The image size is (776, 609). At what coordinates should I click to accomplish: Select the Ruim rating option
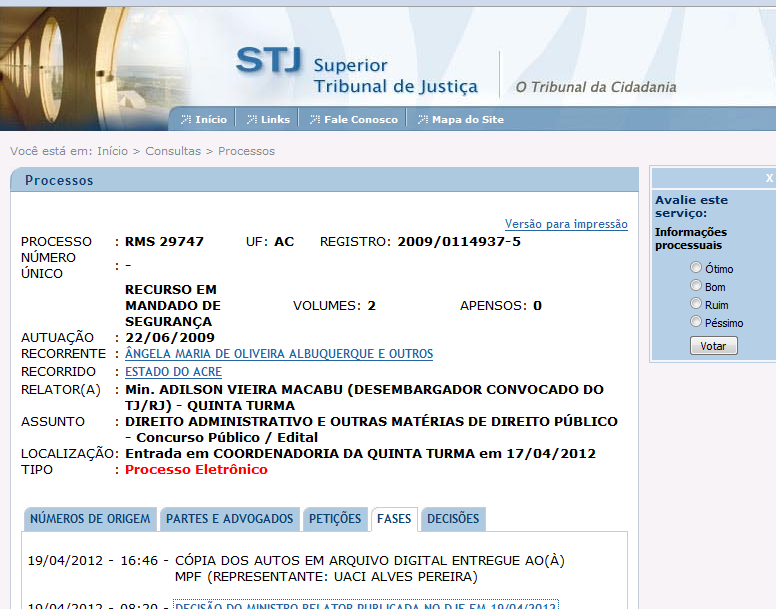pyautogui.click(x=696, y=303)
